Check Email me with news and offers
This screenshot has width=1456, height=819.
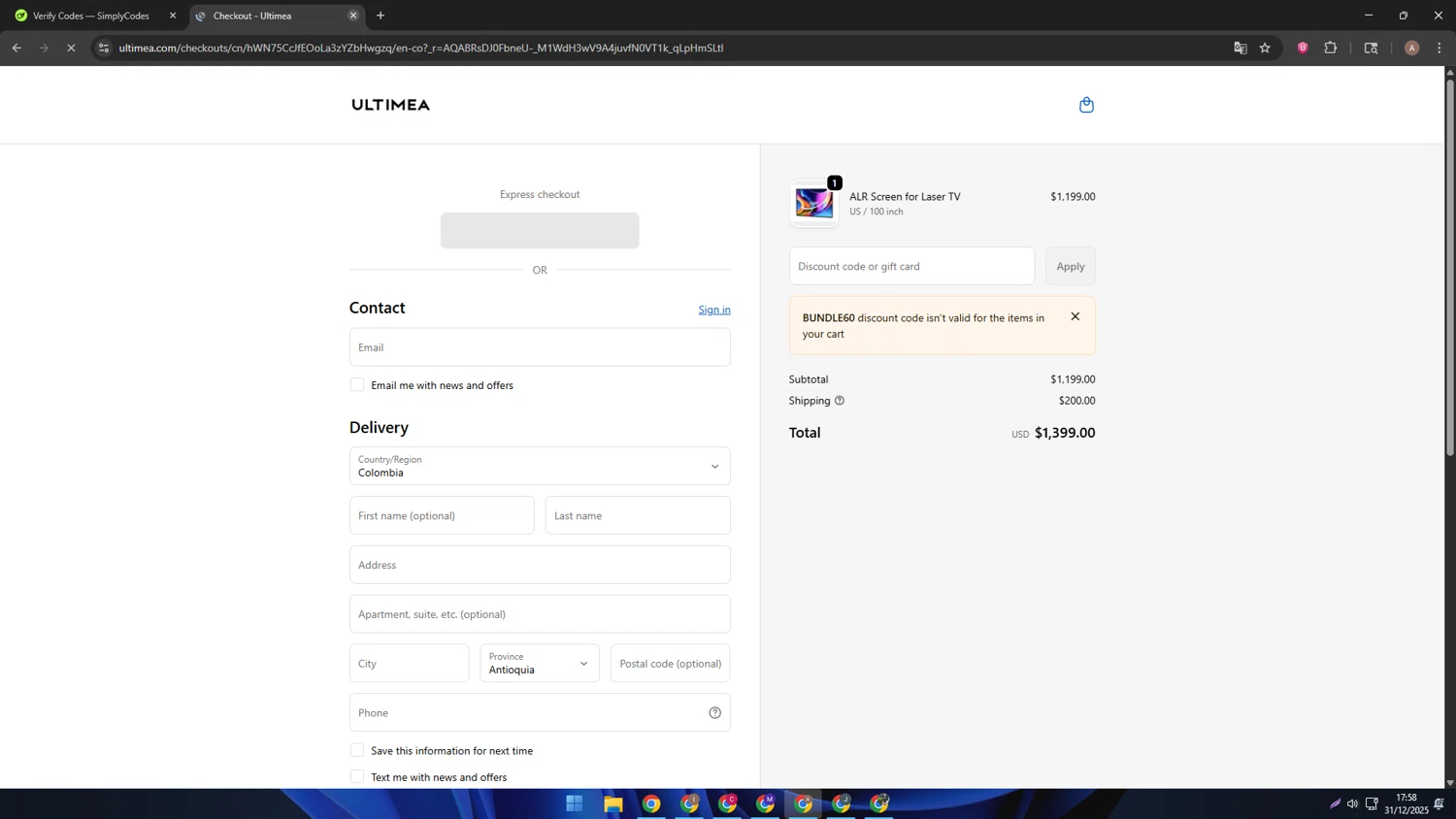(357, 385)
